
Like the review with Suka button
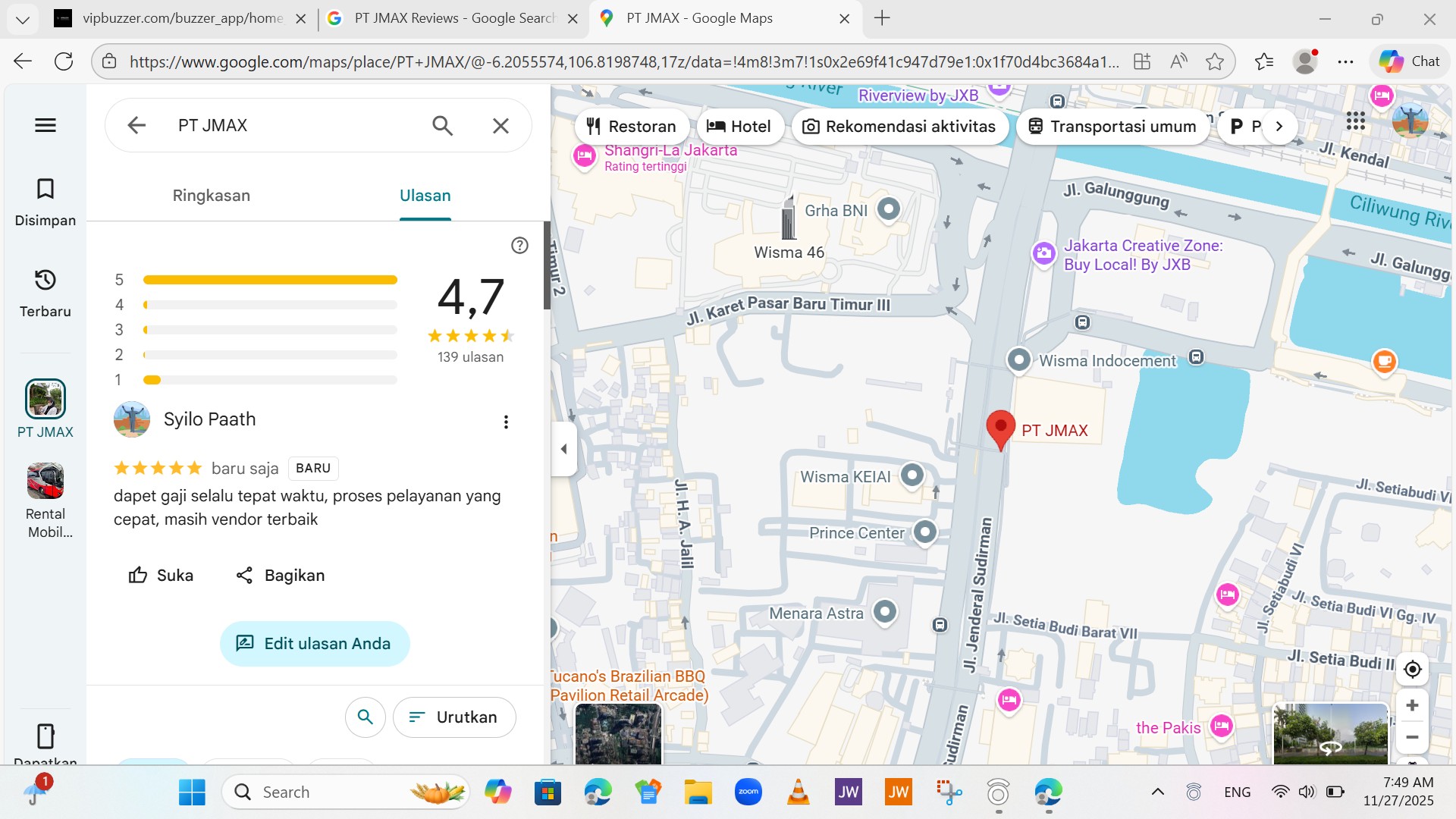tap(161, 575)
